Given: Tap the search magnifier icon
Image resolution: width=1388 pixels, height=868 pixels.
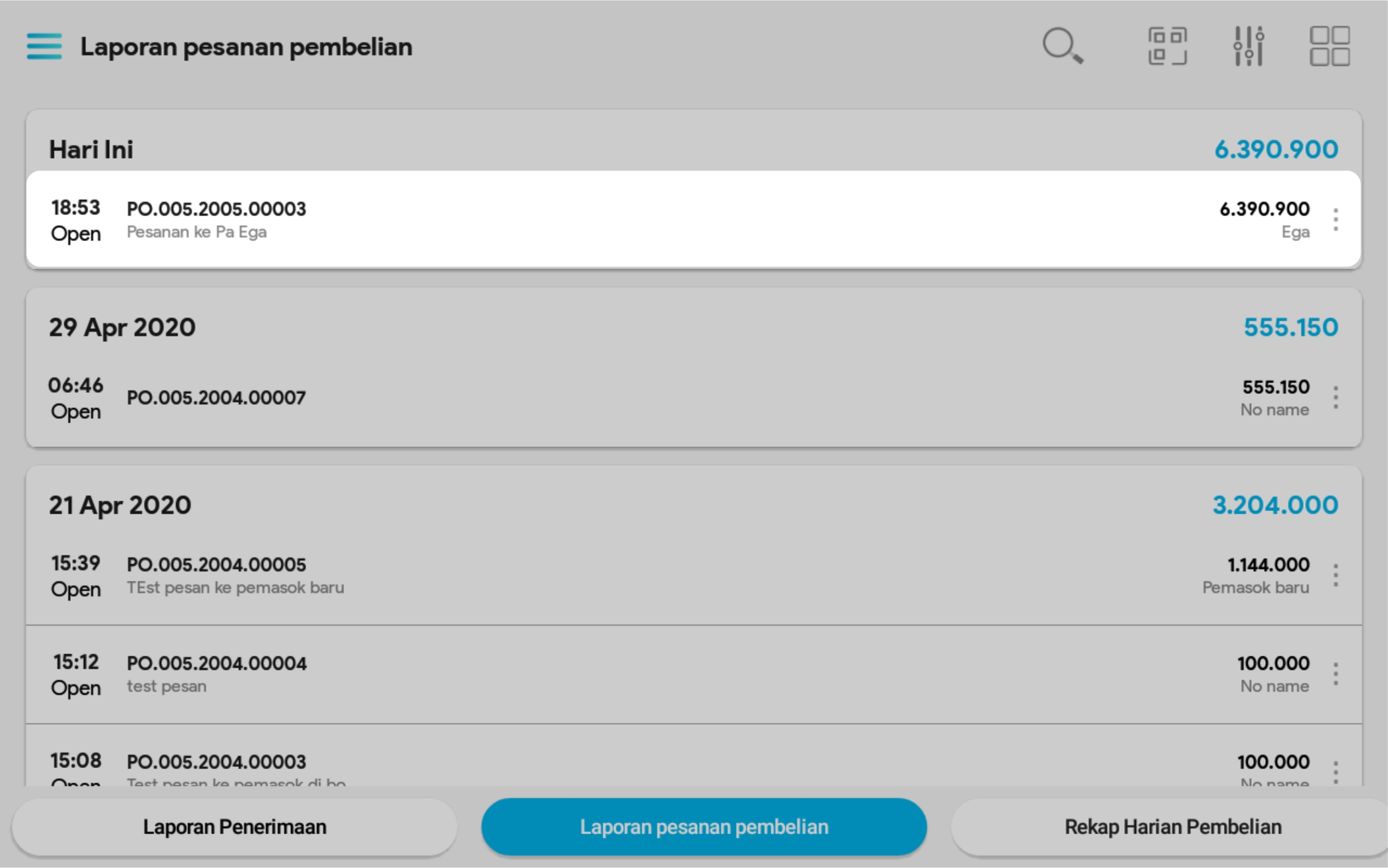Looking at the screenshot, I should [1062, 45].
